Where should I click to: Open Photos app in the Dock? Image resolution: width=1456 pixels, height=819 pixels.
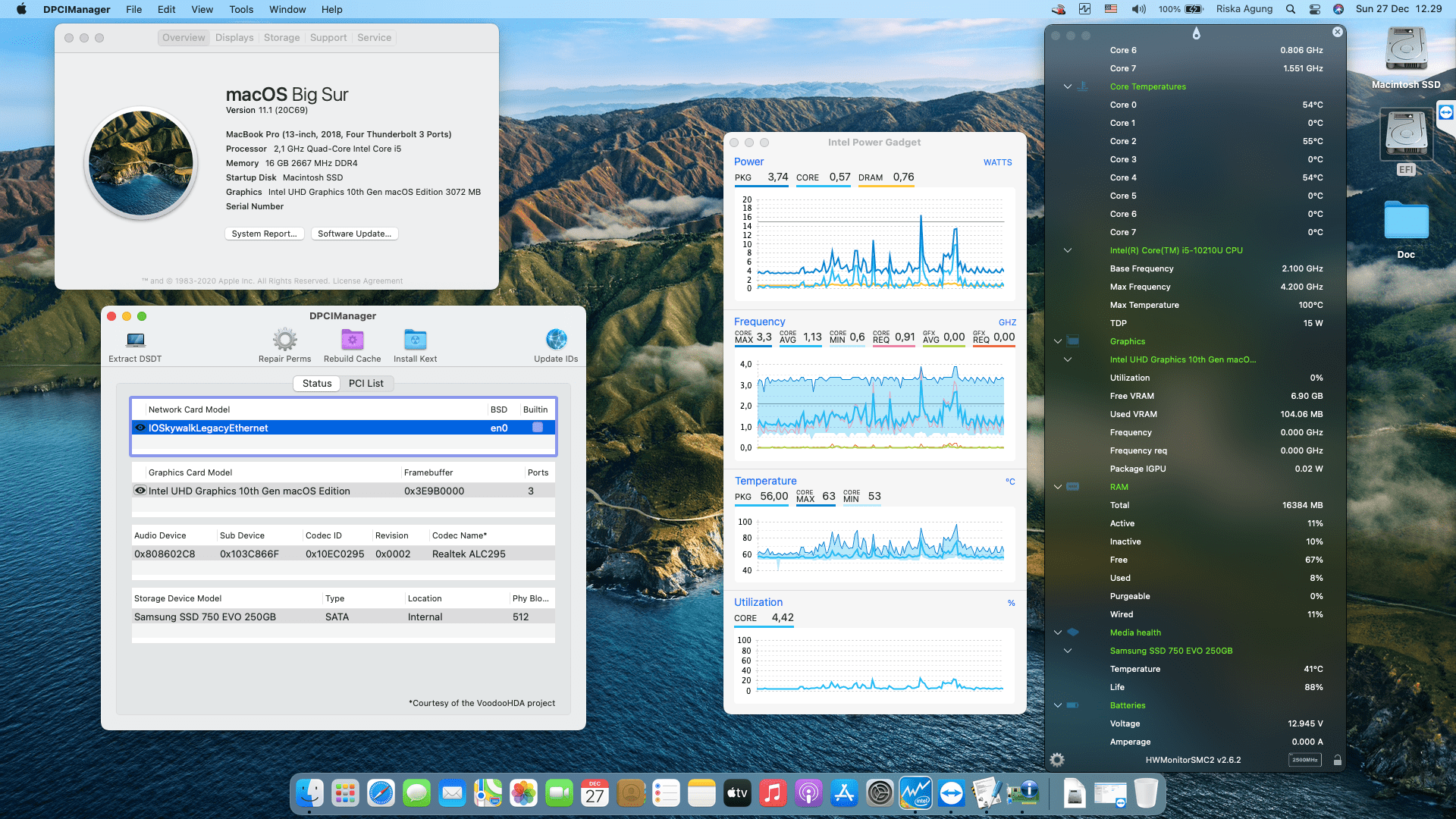[x=523, y=793]
